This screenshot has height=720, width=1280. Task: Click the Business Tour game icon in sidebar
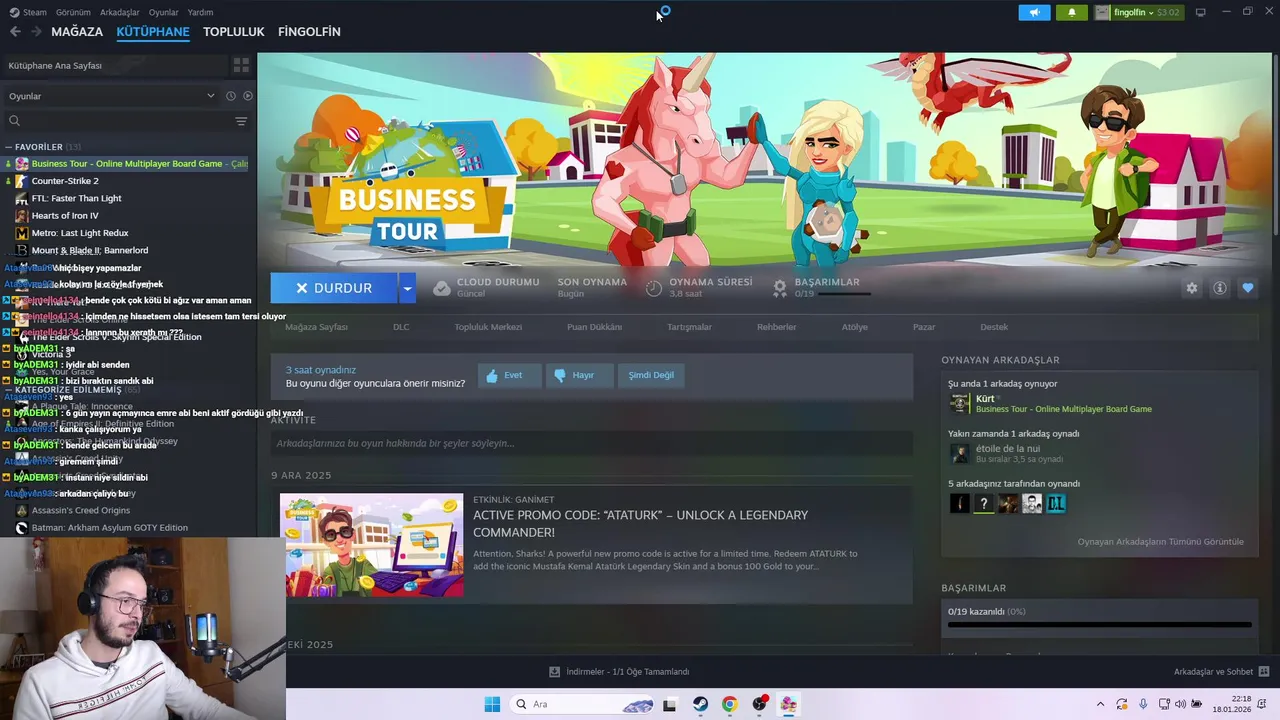(x=22, y=163)
